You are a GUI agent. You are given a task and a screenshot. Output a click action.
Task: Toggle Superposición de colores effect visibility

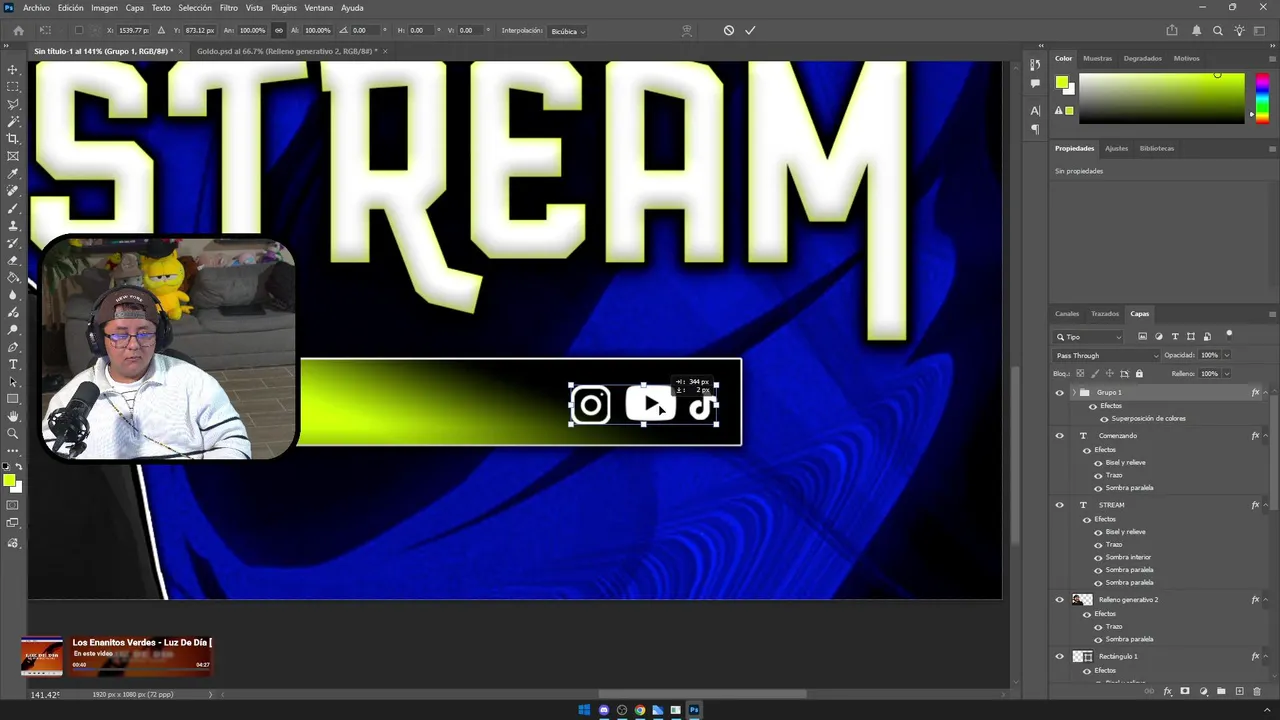[x=1105, y=419]
